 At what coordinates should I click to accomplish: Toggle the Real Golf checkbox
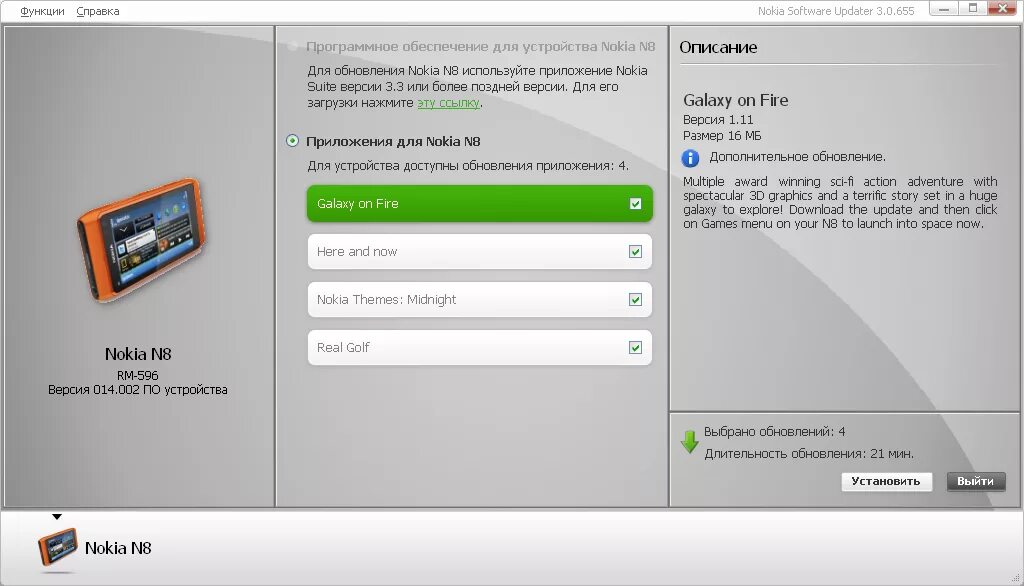pyautogui.click(x=635, y=348)
